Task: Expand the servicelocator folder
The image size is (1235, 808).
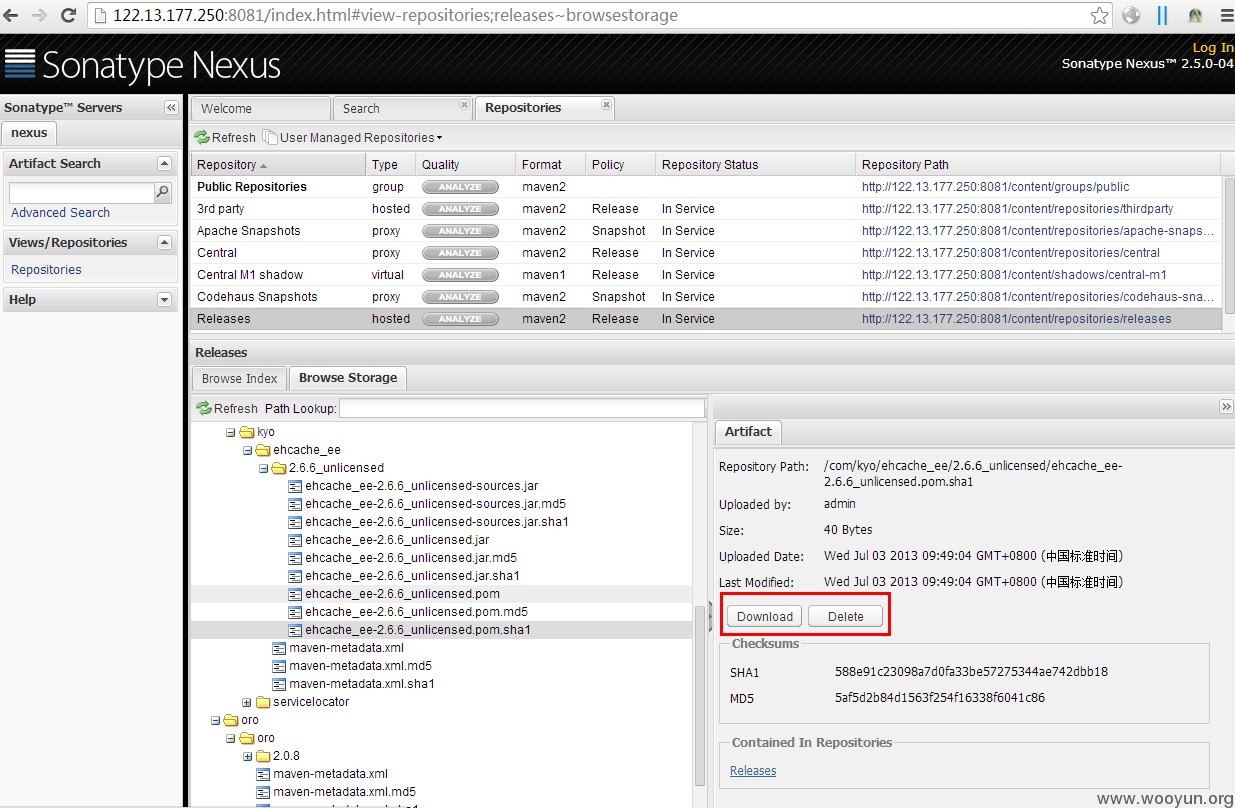Action: 247,702
